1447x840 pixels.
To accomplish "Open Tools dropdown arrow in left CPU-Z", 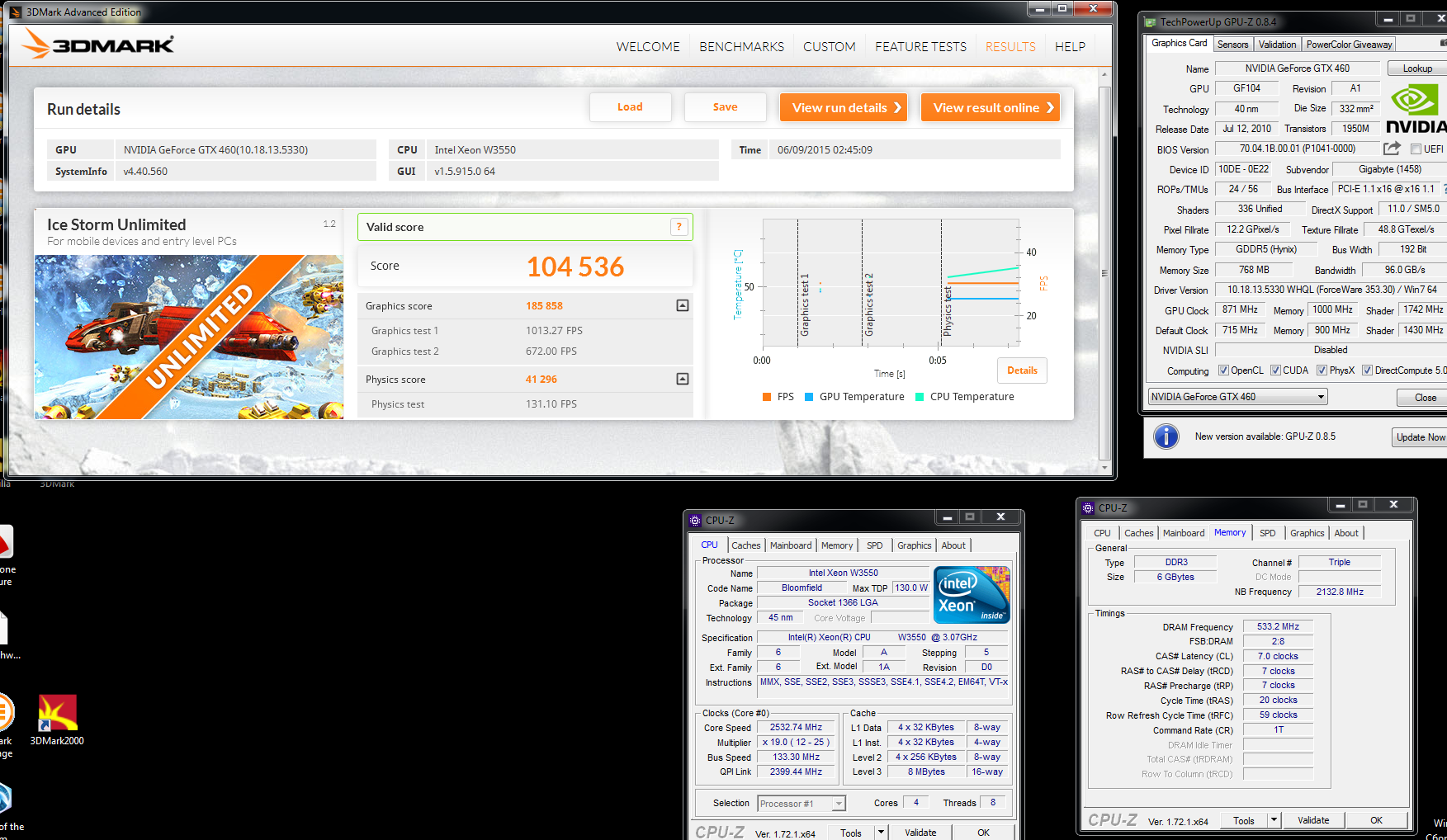I will point(881,833).
